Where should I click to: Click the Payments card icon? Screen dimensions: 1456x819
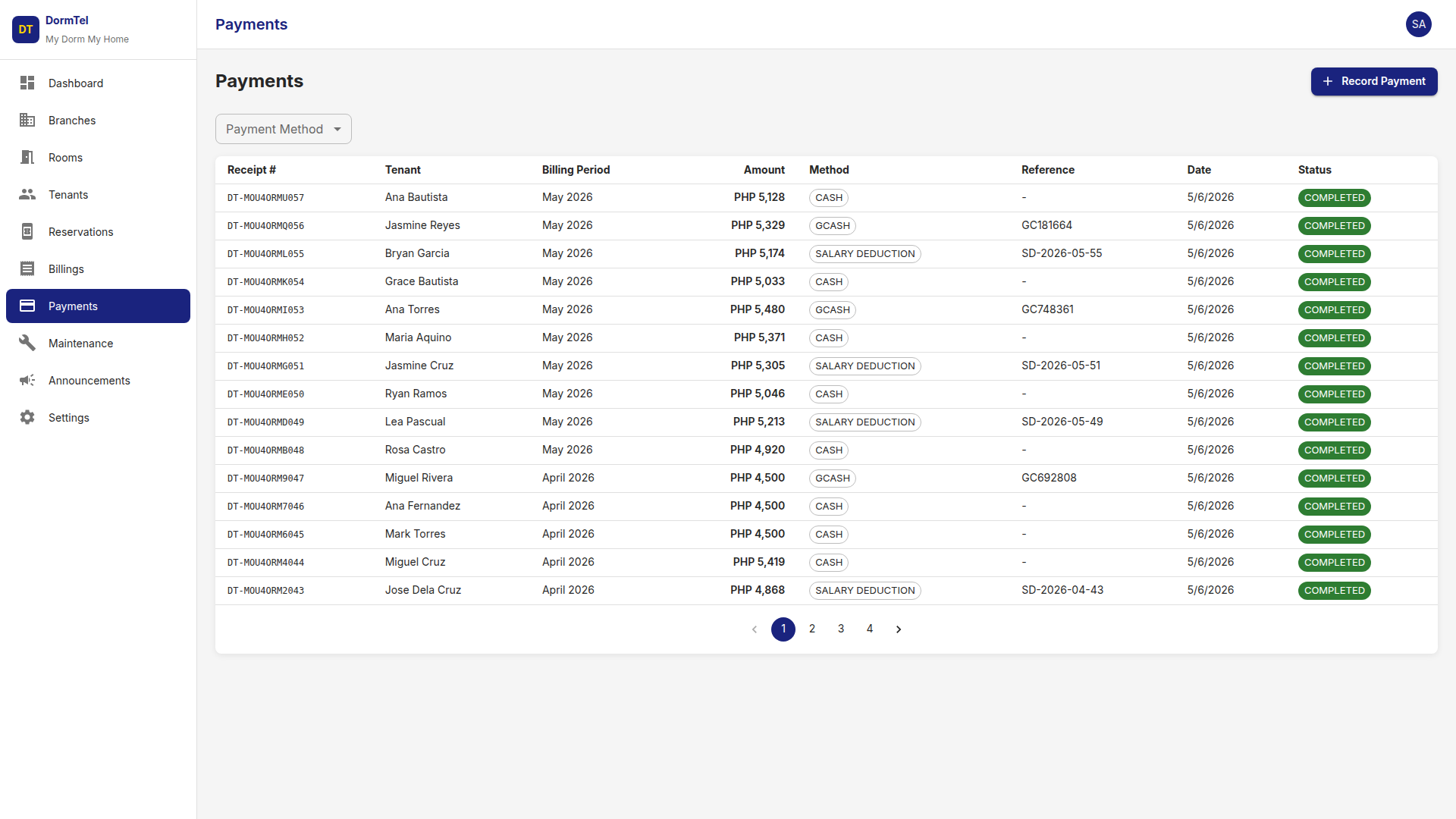pos(27,306)
